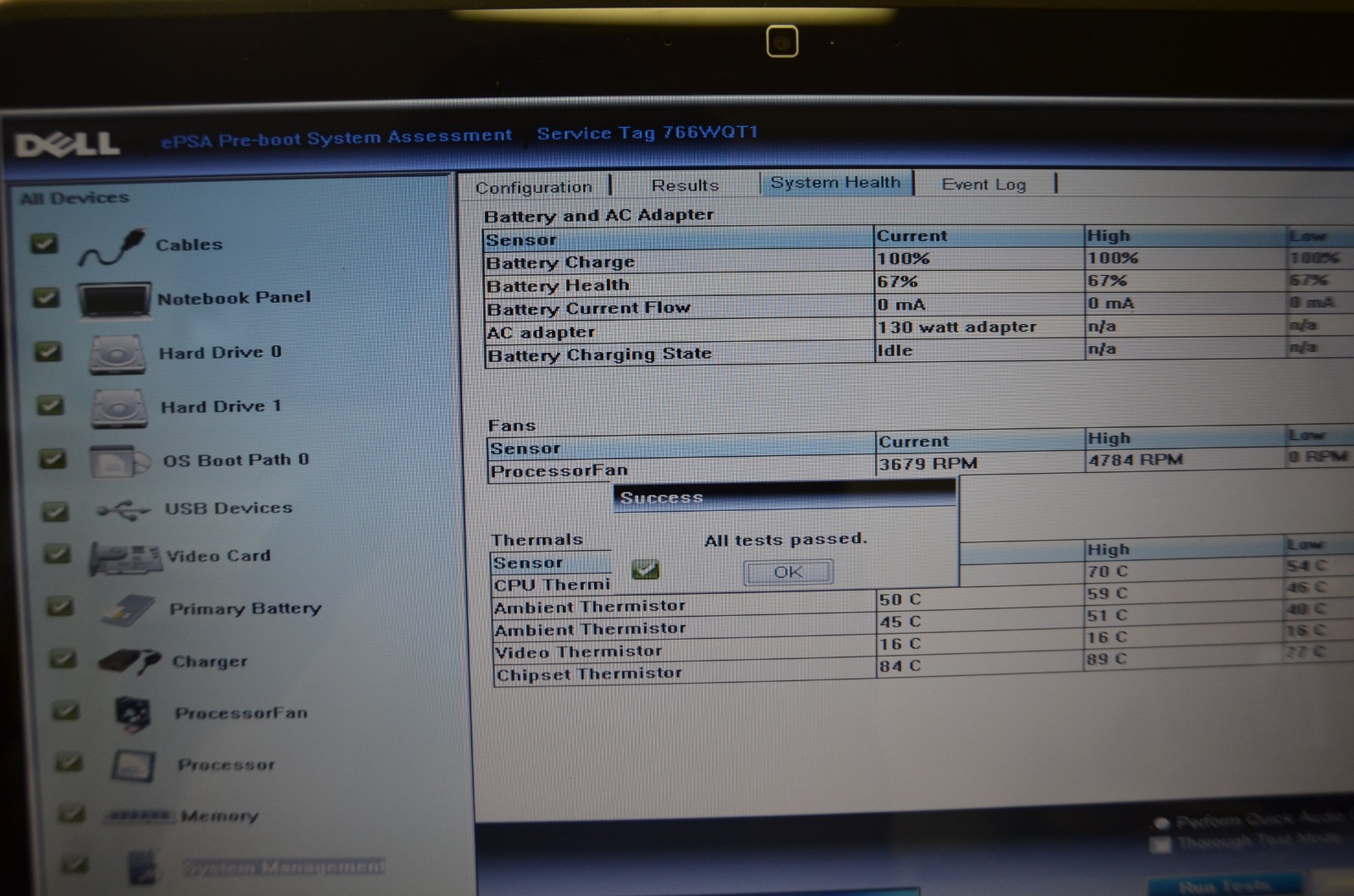Uncheck the Video Card checkbox

(x=57, y=554)
